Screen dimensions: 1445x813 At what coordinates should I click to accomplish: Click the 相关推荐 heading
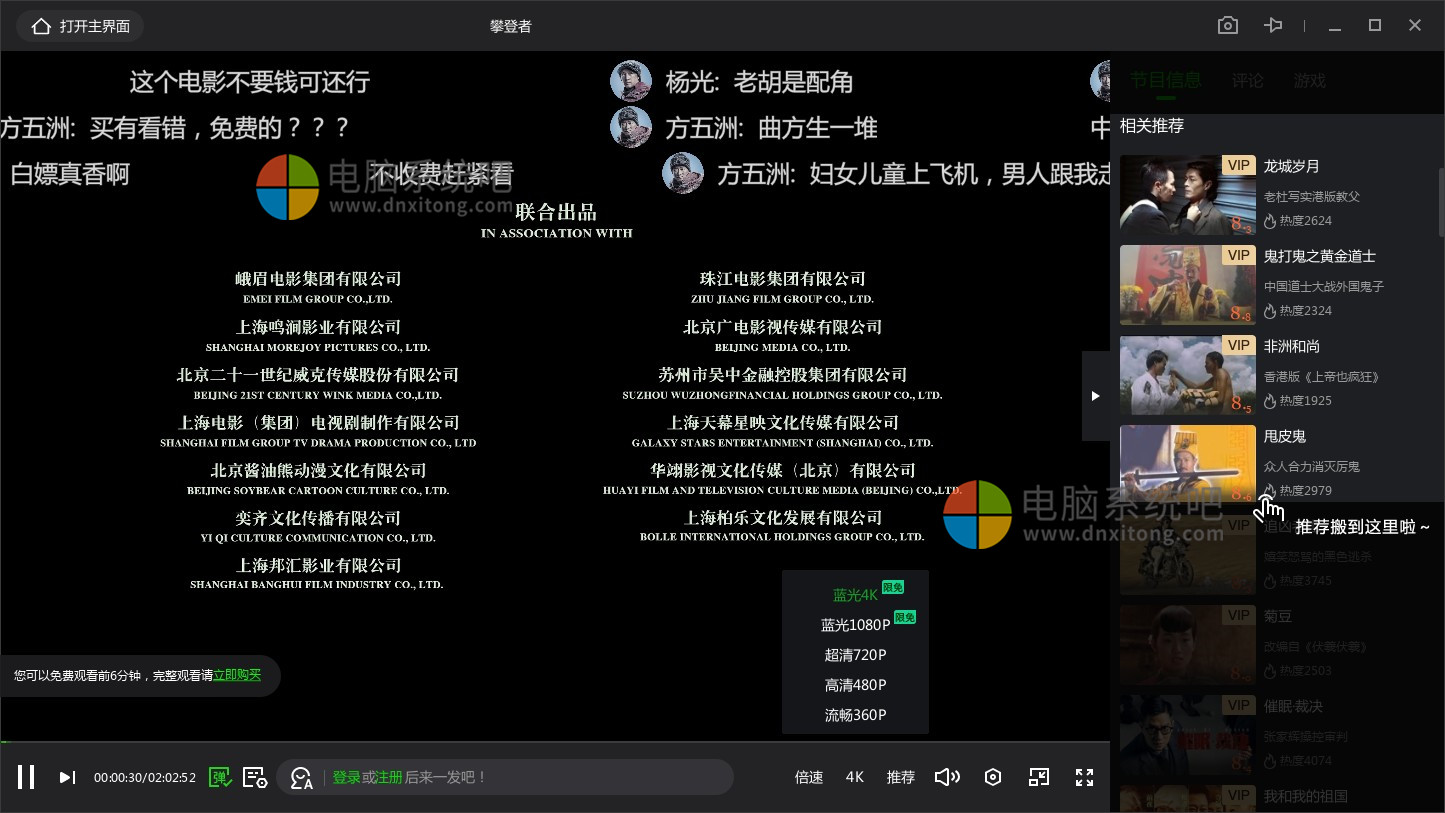[1152, 126]
